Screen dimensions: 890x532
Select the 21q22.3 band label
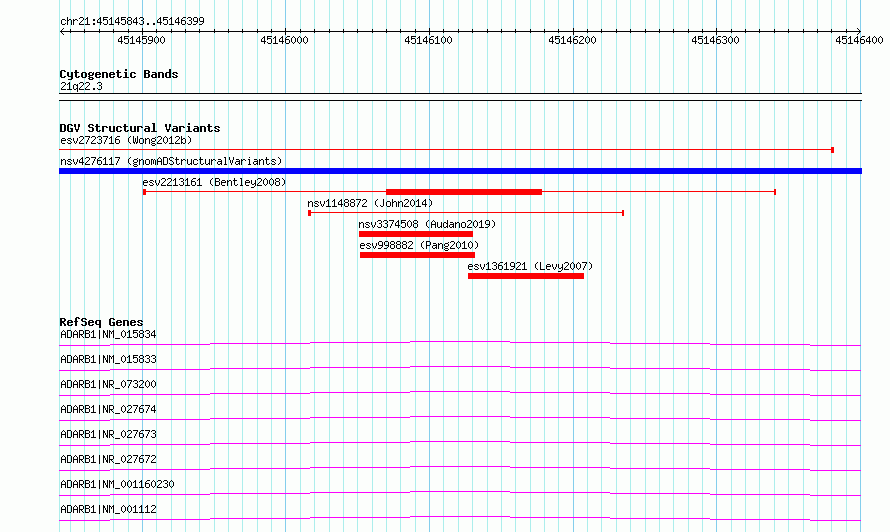[81, 86]
